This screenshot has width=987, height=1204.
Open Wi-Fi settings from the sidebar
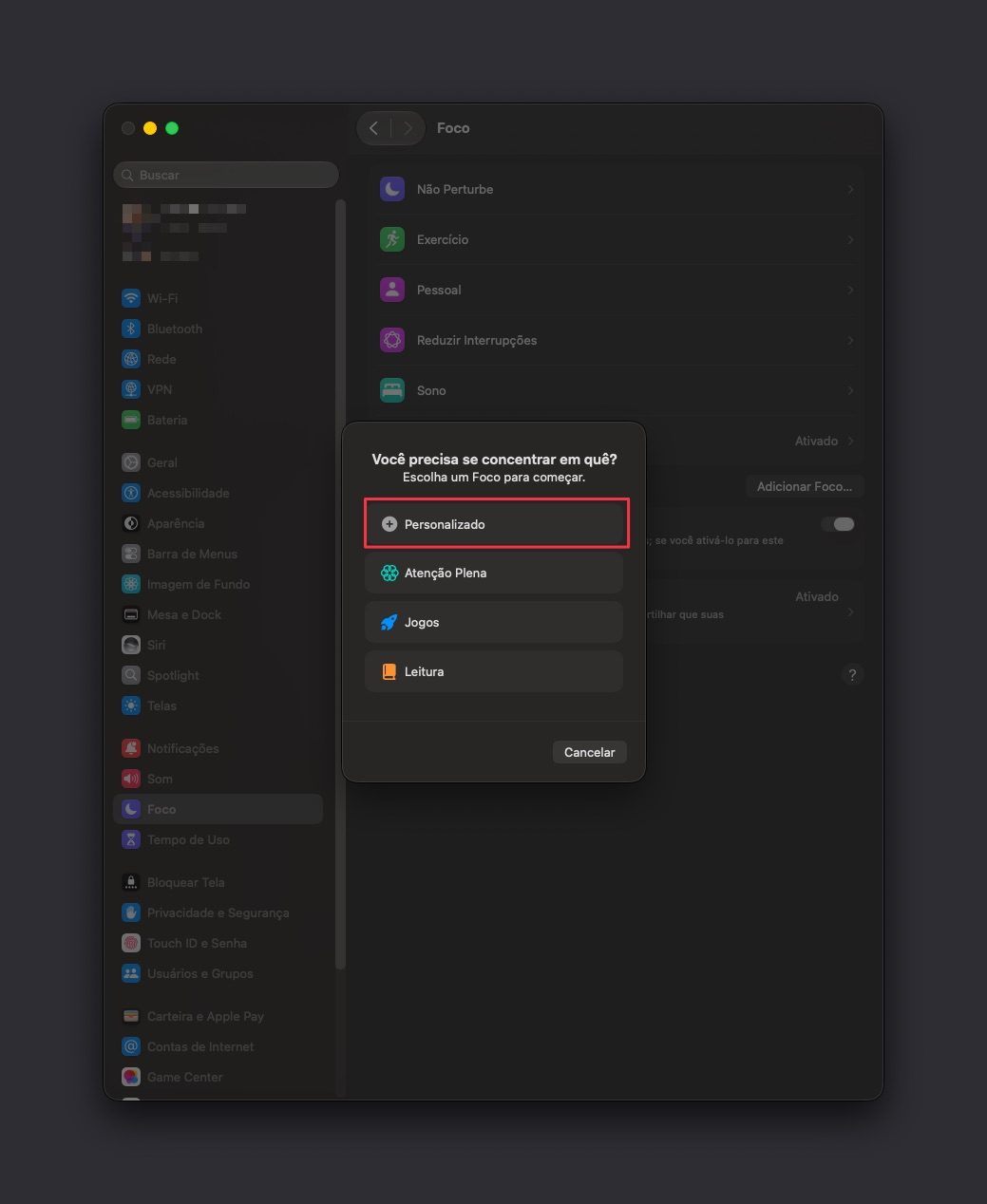pos(218,298)
